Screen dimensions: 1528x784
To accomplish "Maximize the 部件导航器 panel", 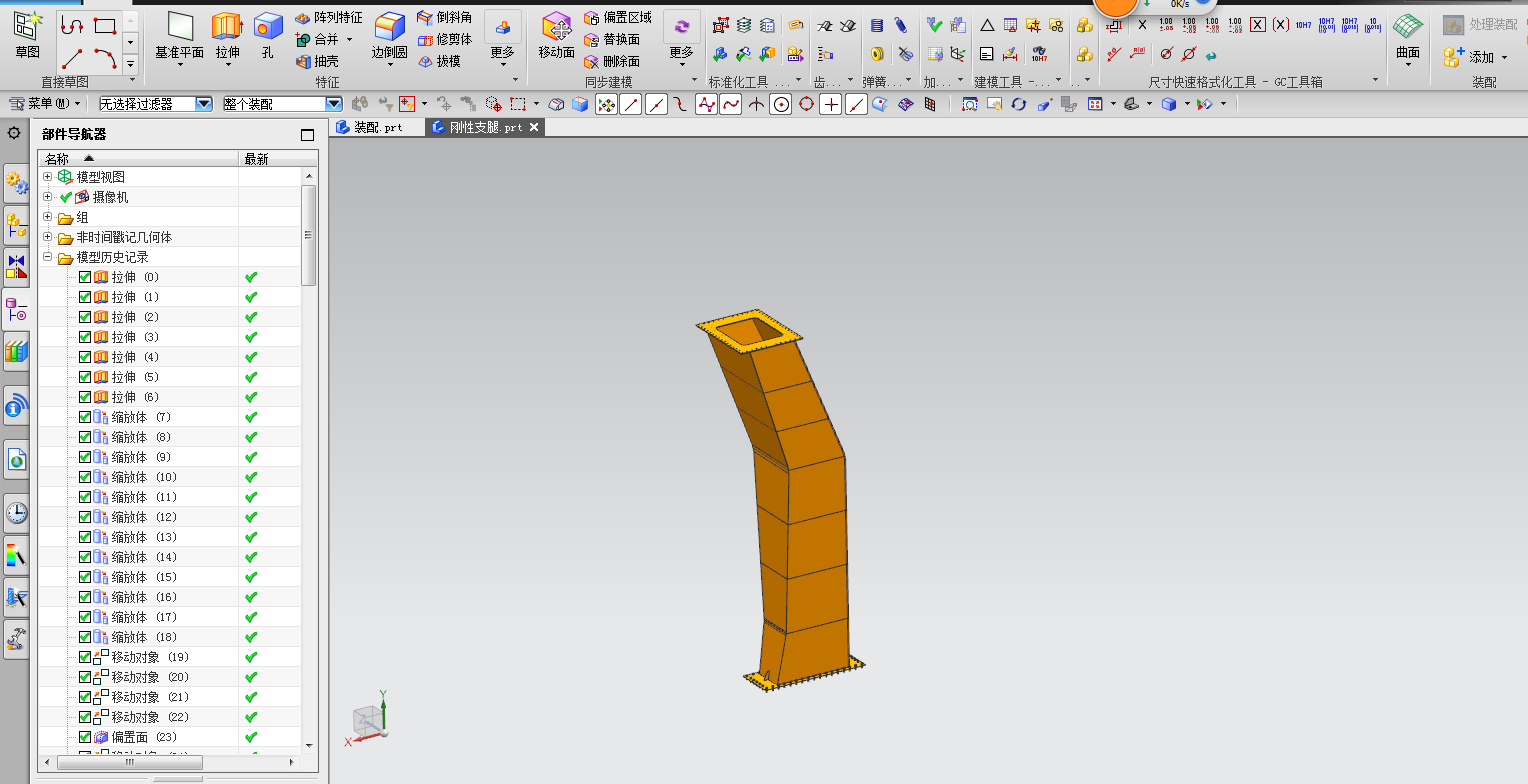I will (x=307, y=135).
